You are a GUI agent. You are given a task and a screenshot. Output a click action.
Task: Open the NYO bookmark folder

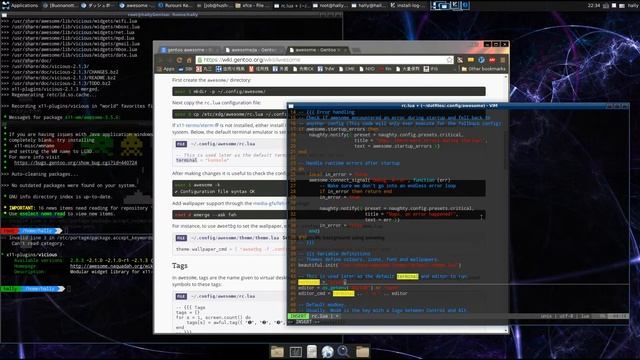[x=367, y=69]
